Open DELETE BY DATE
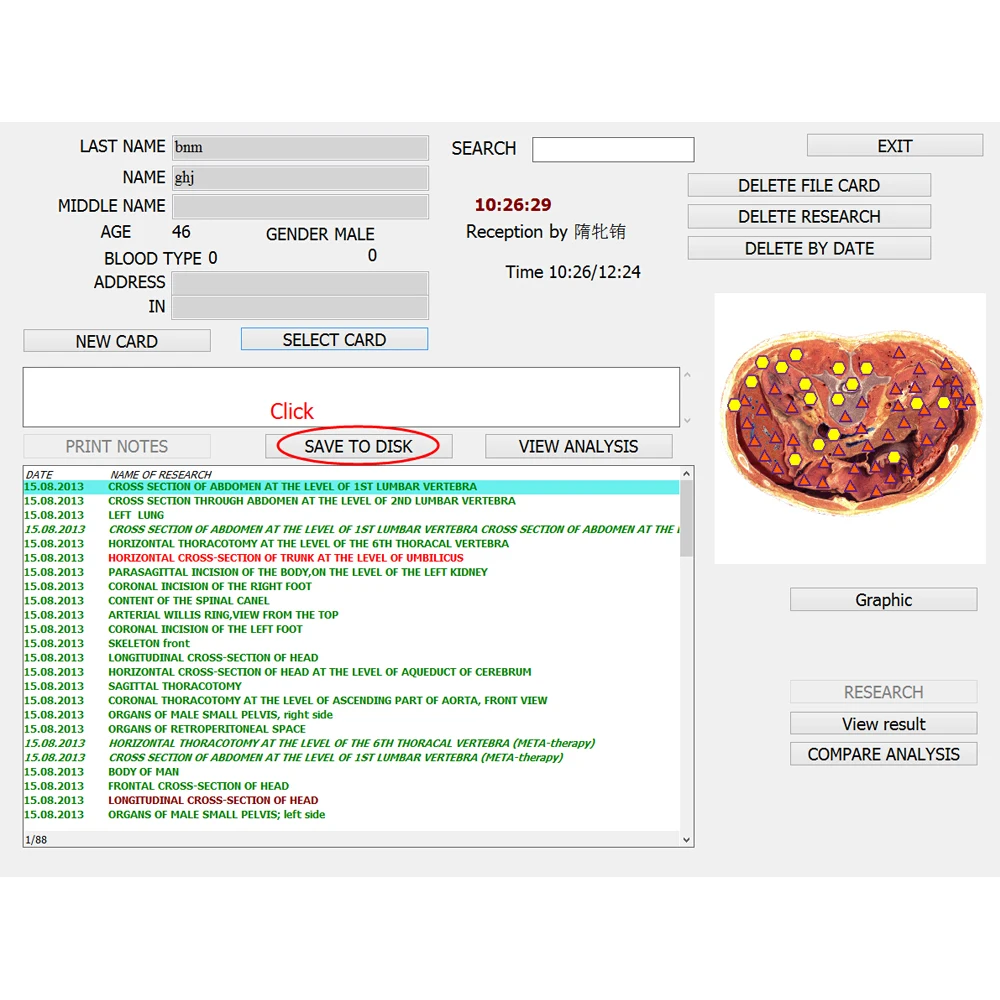The image size is (1000, 1000). (x=808, y=248)
